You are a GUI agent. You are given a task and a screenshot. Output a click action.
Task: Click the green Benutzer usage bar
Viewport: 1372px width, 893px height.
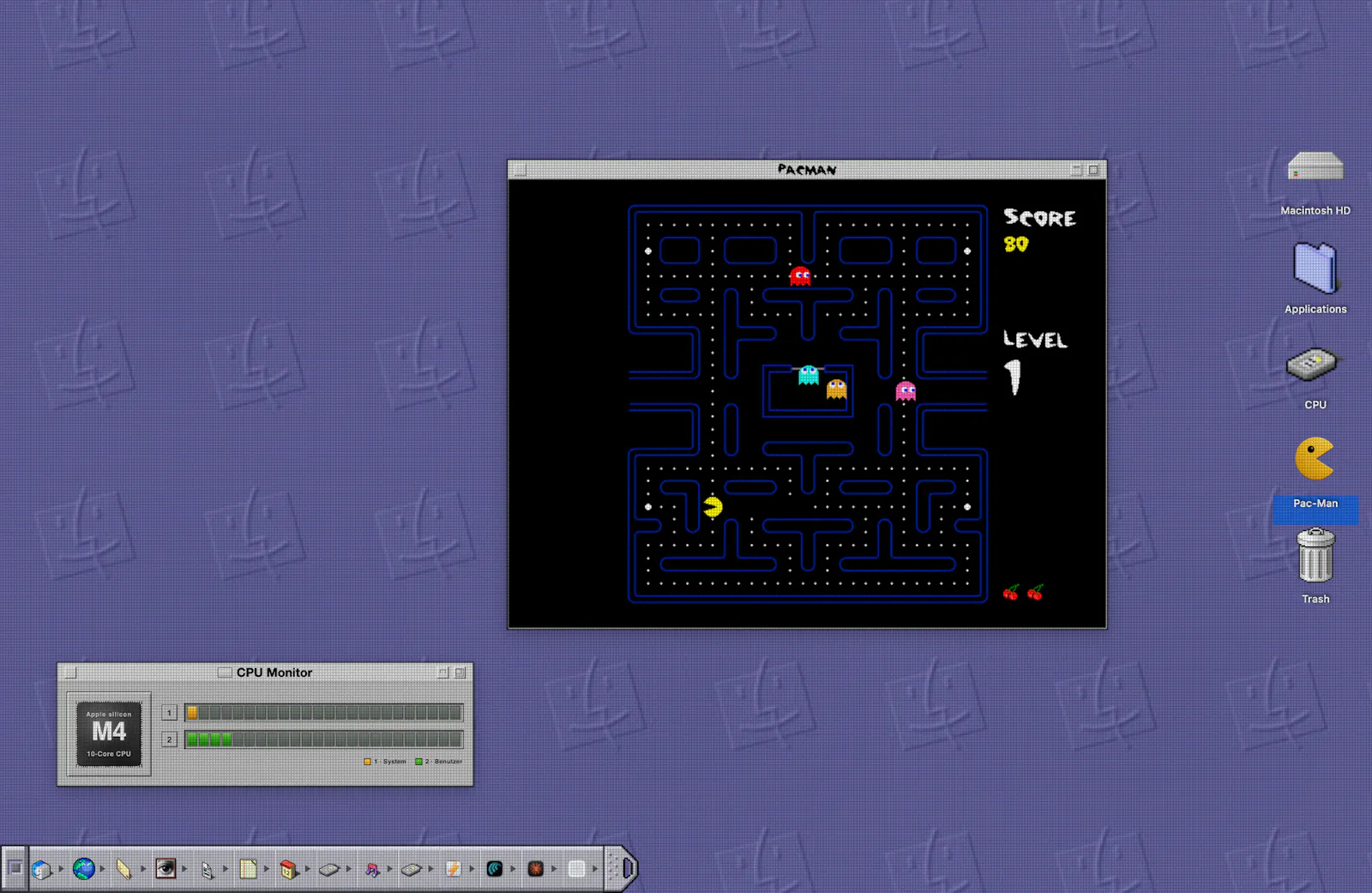click(323, 739)
